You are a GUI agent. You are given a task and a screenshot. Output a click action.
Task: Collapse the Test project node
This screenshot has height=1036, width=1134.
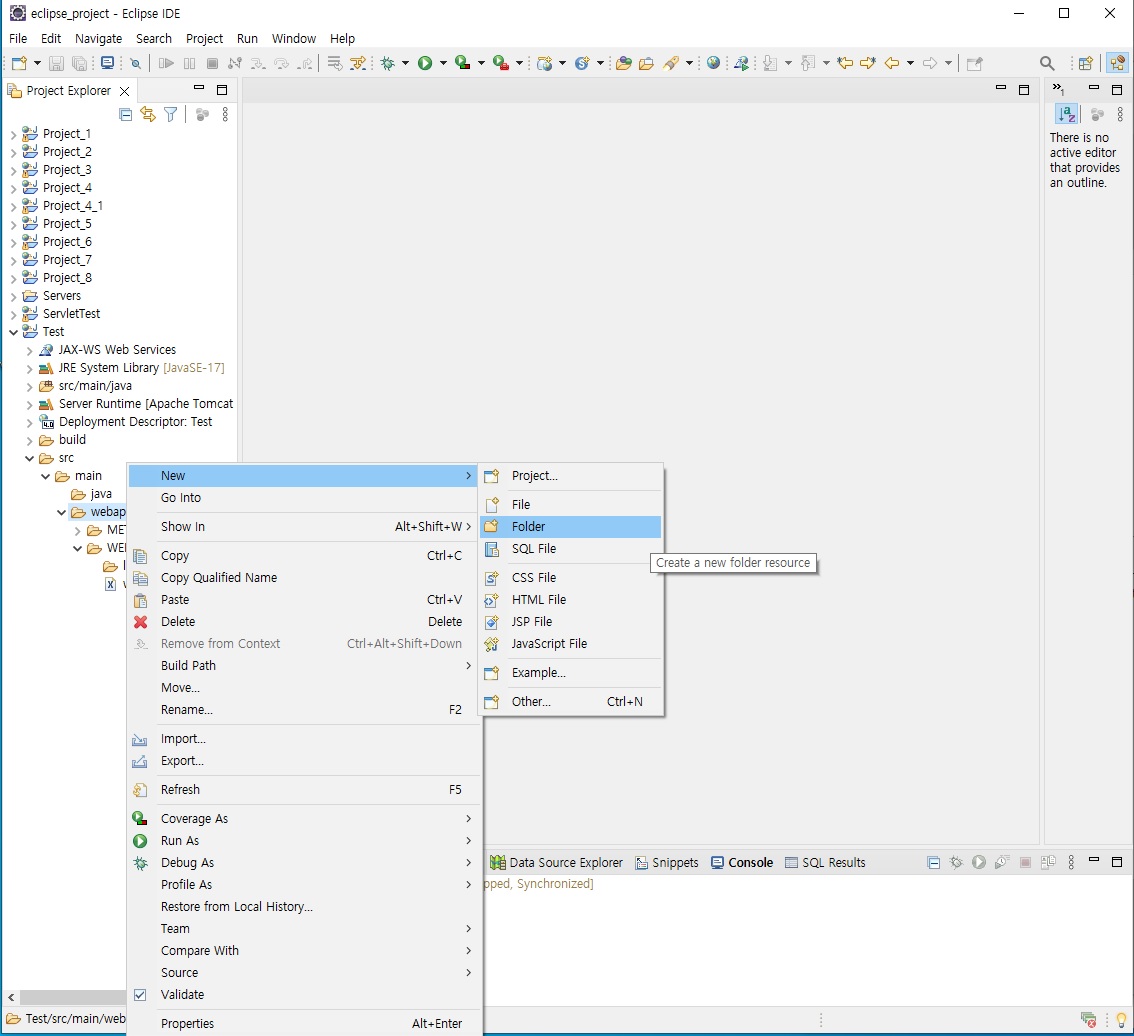tap(13, 332)
